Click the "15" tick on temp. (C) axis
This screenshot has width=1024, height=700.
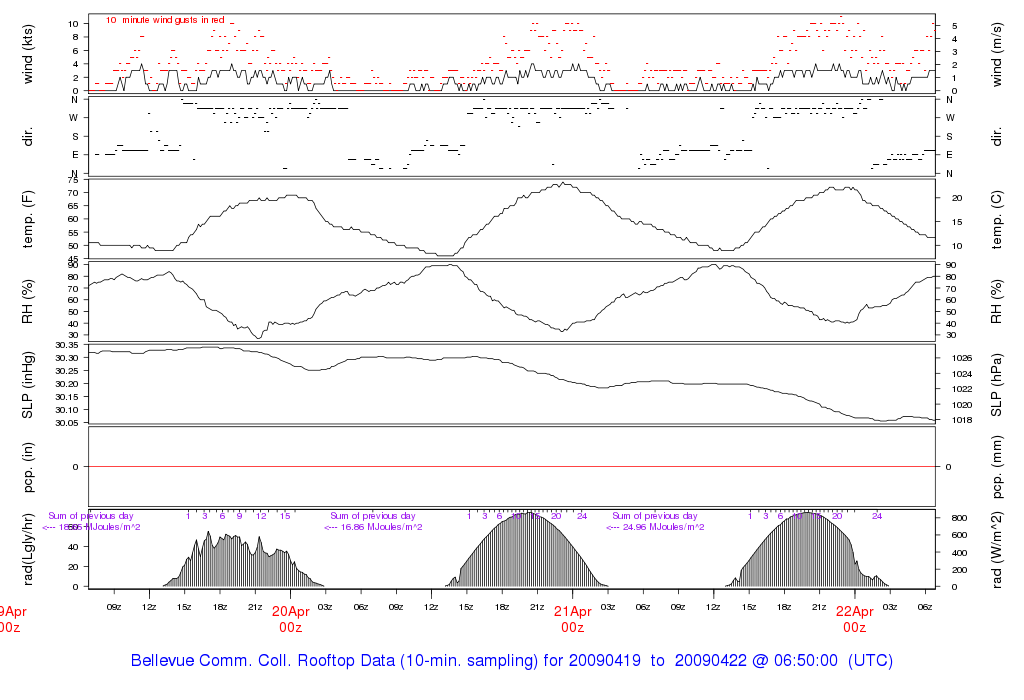[x=957, y=222]
